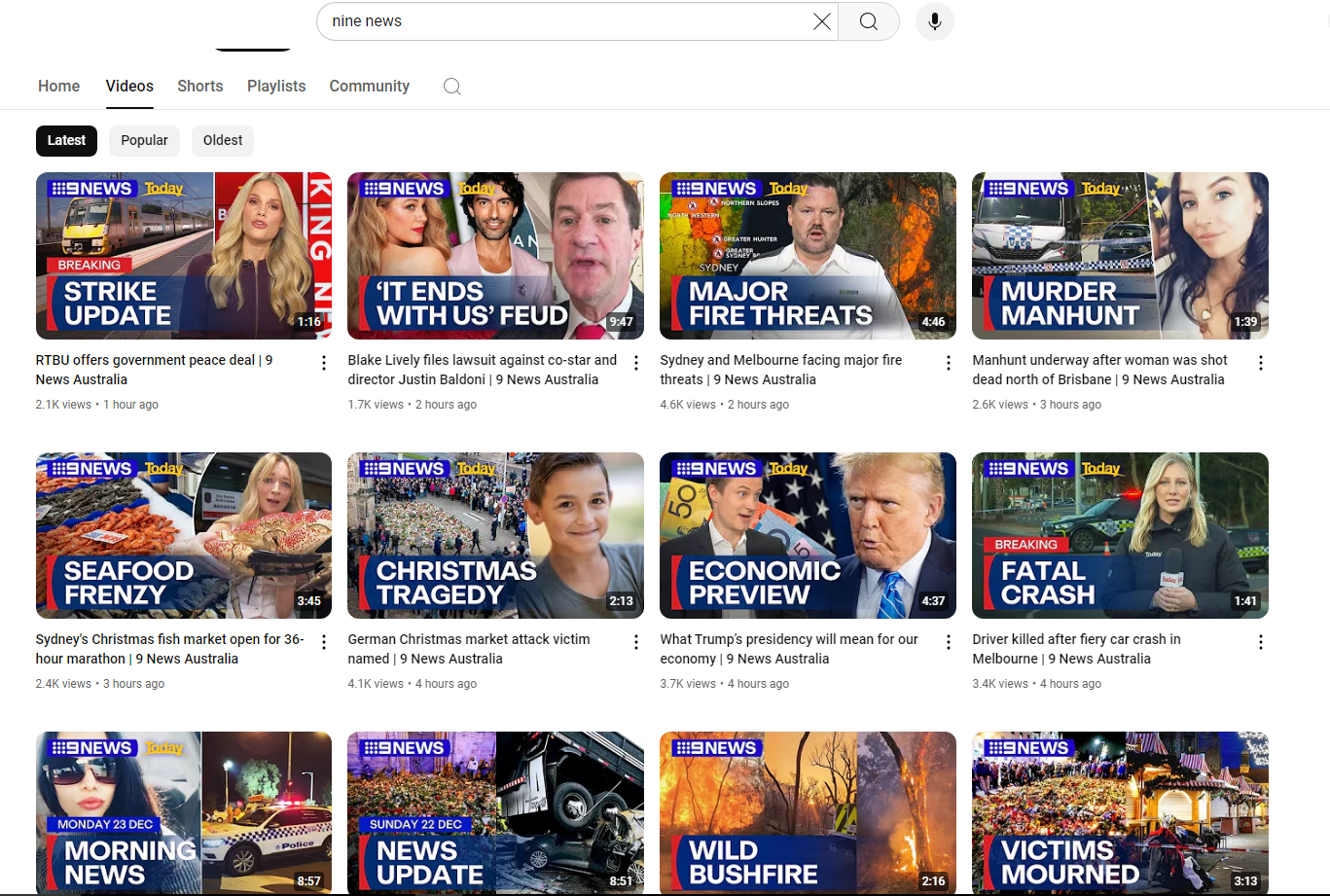Click '2.6K views • 3 hours ago' text
This screenshot has height=896, width=1330.
pos(1037,405)
